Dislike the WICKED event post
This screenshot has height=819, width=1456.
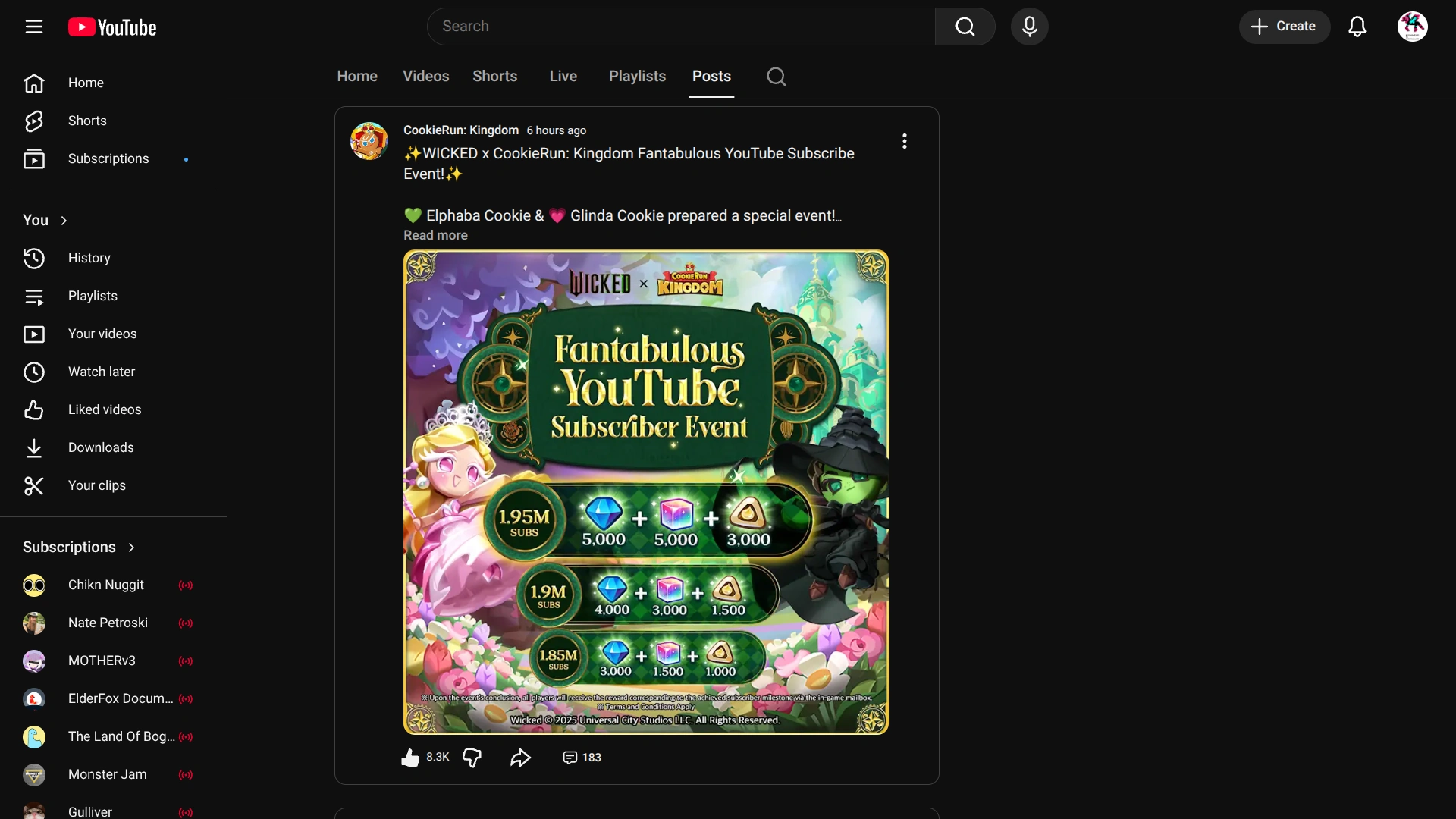pos(472,758)
